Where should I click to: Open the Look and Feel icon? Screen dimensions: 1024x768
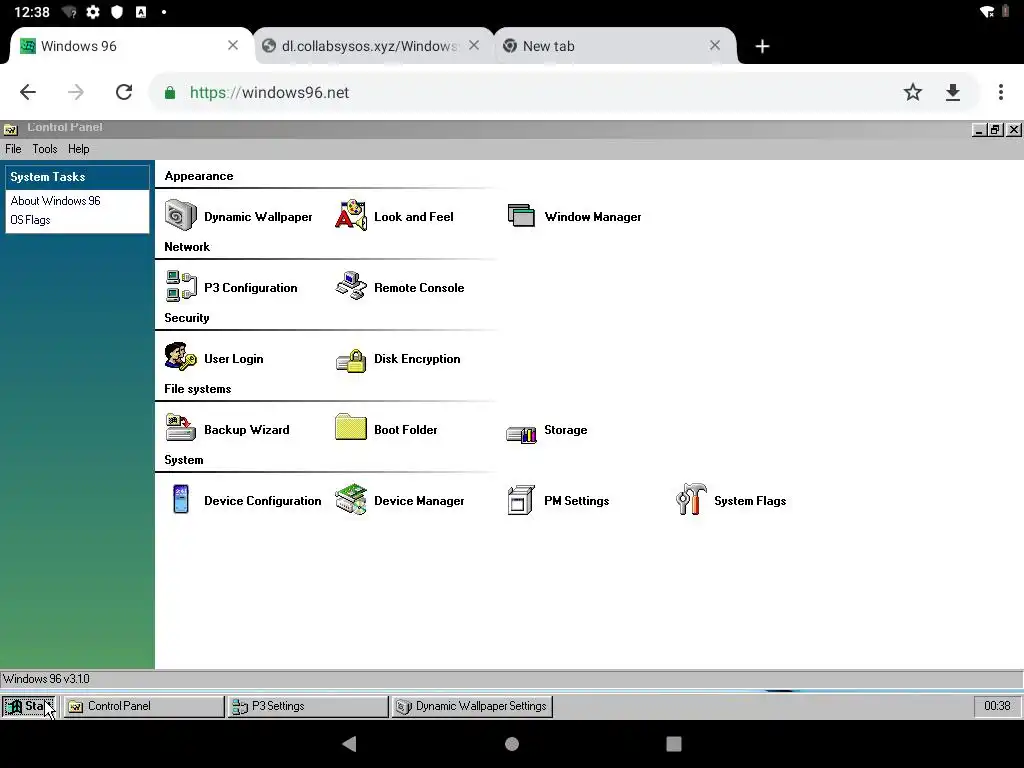pyautogui.click(x=351, y=216)
